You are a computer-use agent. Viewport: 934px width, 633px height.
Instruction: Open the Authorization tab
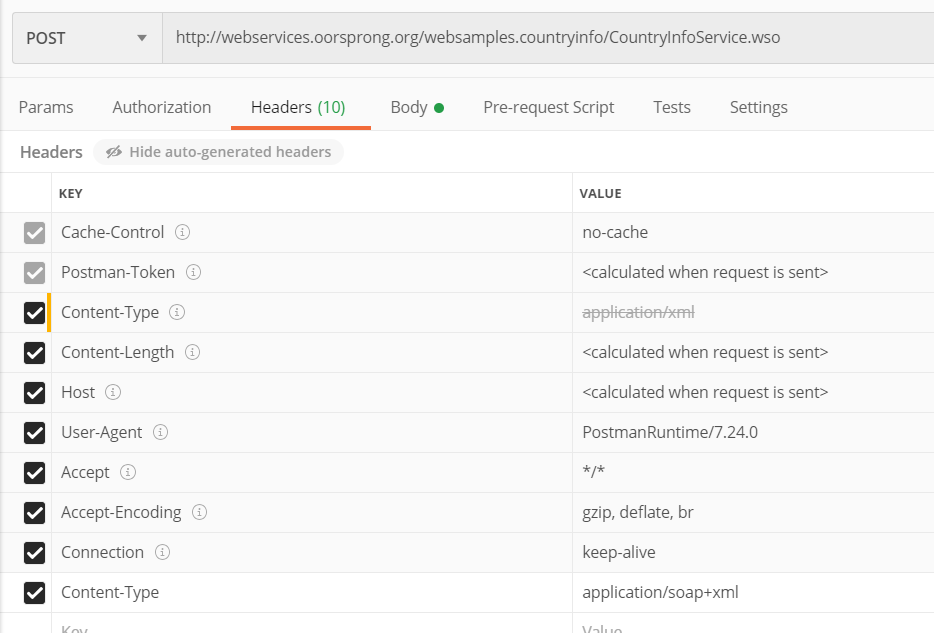[161, 107]
